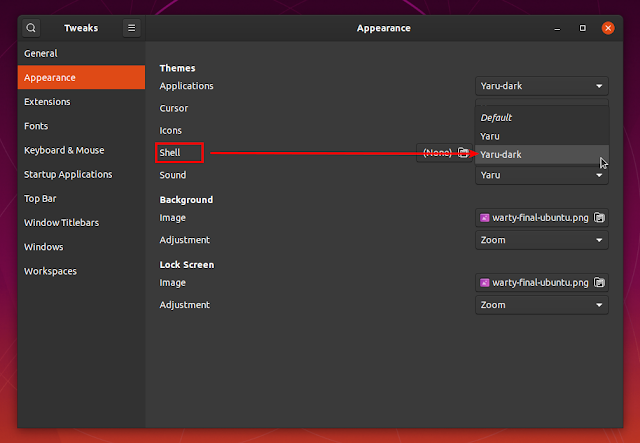Open the Workspaces section
The width and height of the screenshot is (640, 443).
pyautogui.click(x=81, y=271)
